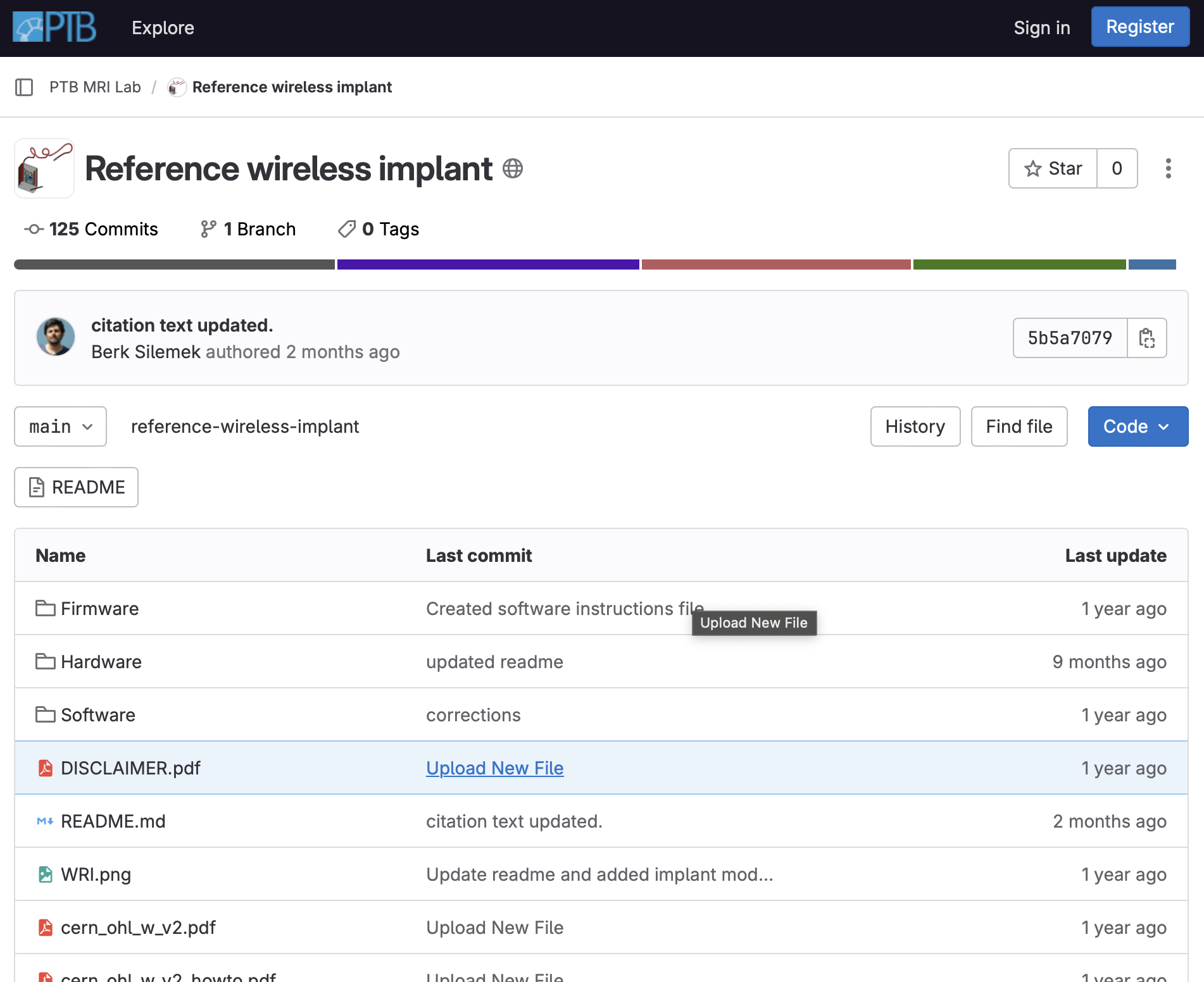Open the Explore menu item
The height and width of the screenshot is (982, 1204).
tap(163, 28)
